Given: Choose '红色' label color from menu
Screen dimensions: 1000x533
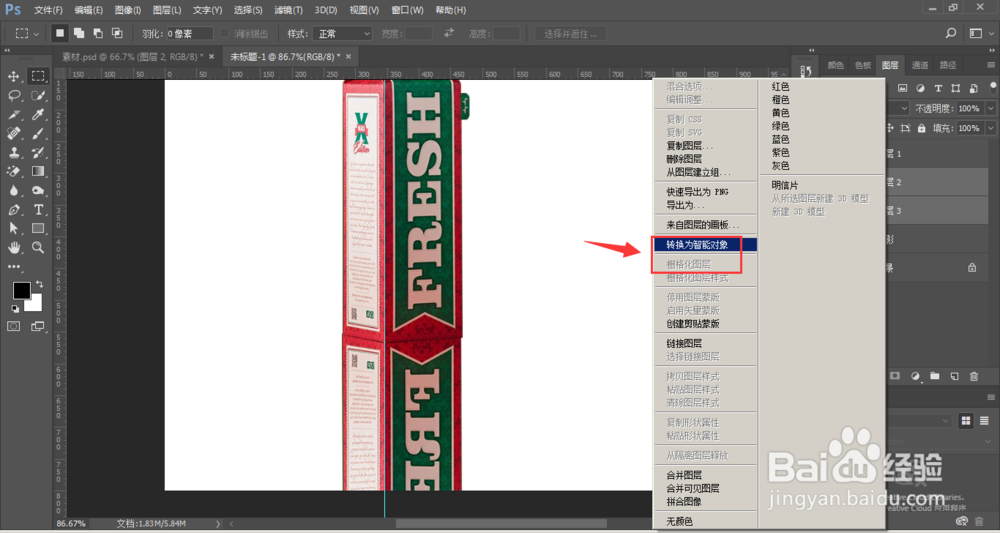Looking at the screenshot, I should 781,86.
